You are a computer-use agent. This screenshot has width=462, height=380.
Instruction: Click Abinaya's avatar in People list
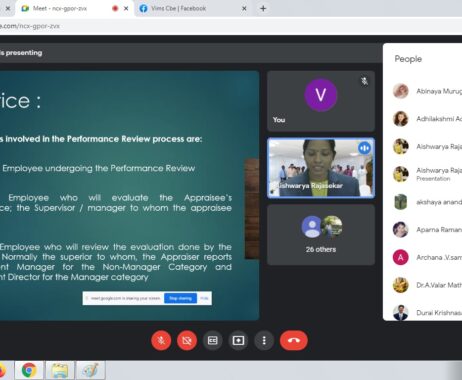[401, 91]
